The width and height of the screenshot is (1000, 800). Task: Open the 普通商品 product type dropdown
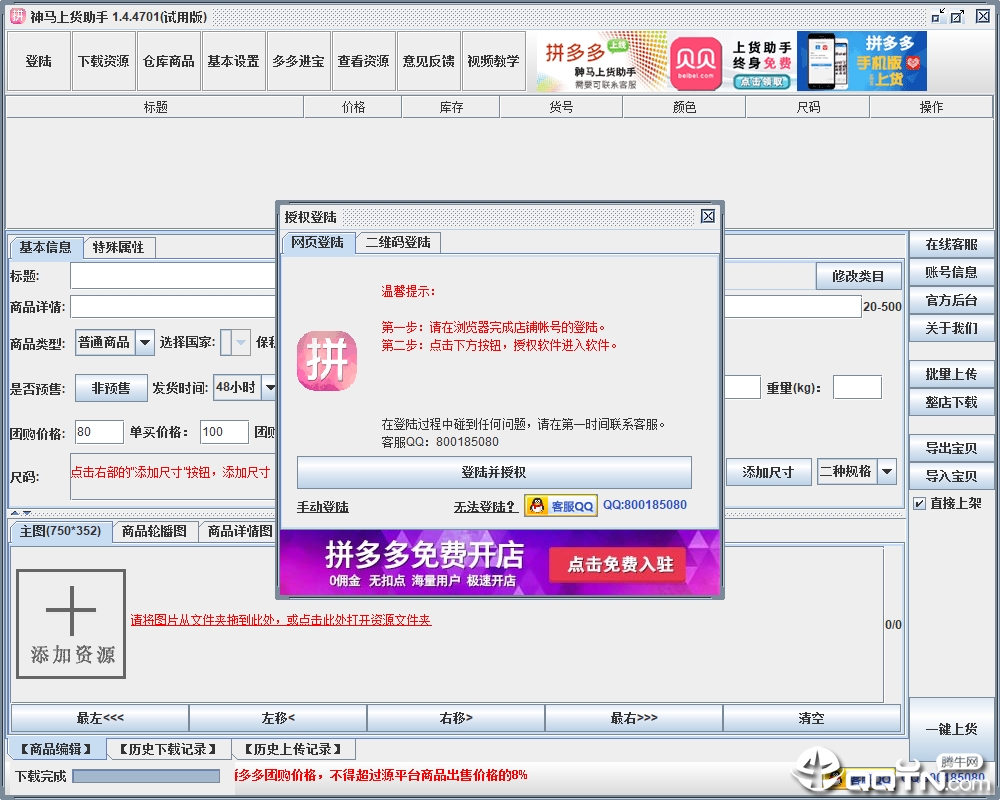click(112, 342)
